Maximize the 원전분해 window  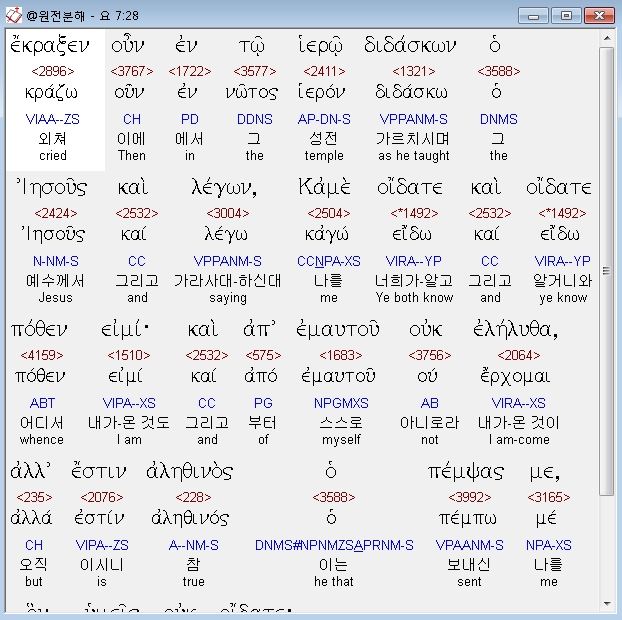pyautogui.click(x=566, y=16)
